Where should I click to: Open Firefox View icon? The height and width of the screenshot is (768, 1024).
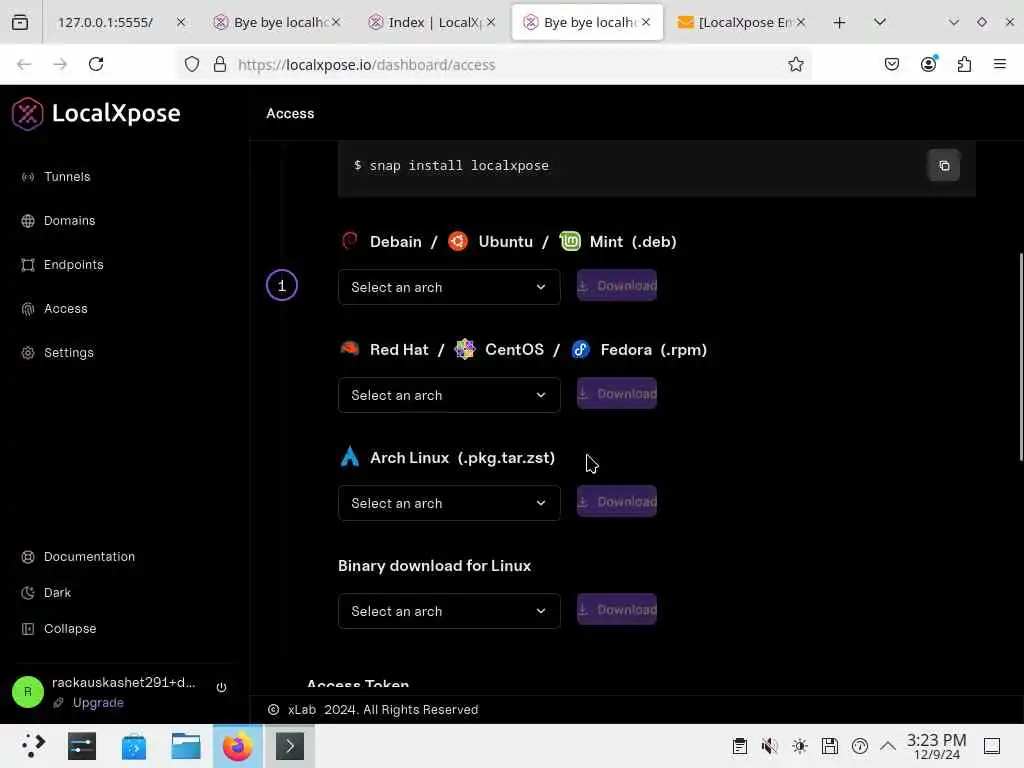click(20, 22)
